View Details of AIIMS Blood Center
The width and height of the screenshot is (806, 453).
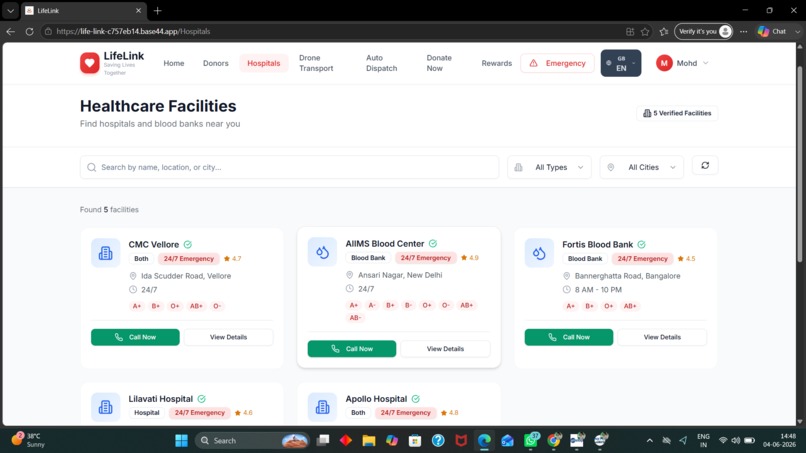point(445,349)
